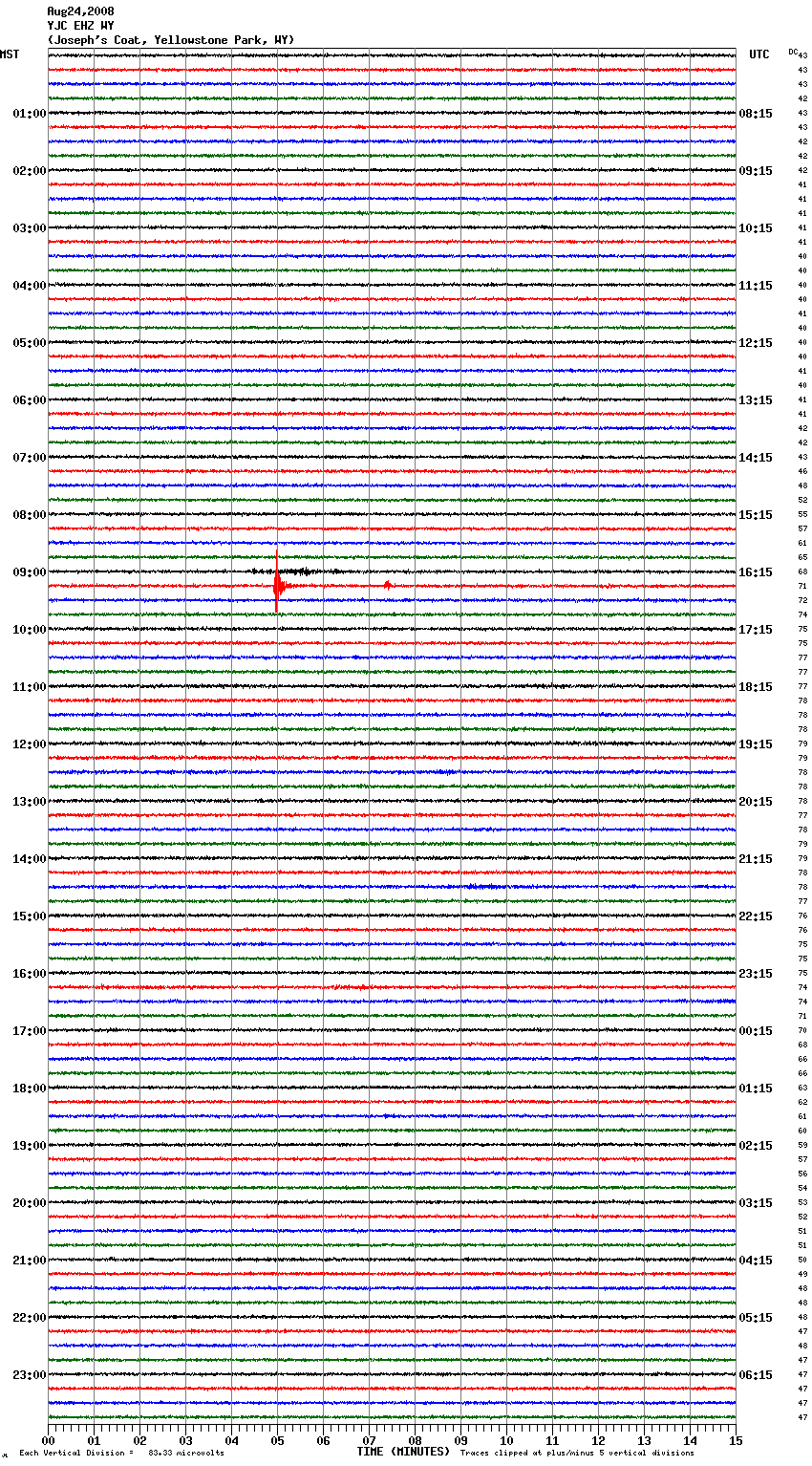Click the x-axis minute tick label 15
The width and height of the screenshot is (812, 1466).
(x=736, y=1440)
